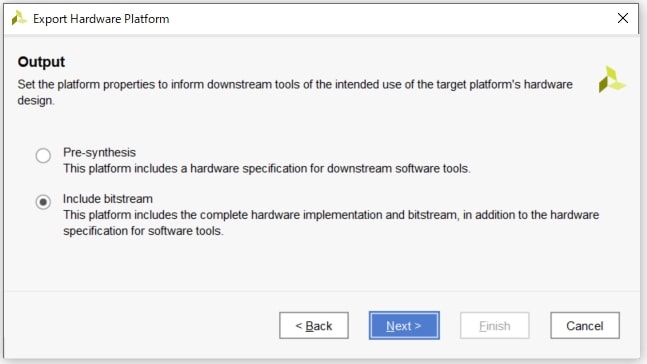647x364 pixels.
Task: Proceed with the Next button
Action: [404, 326]
